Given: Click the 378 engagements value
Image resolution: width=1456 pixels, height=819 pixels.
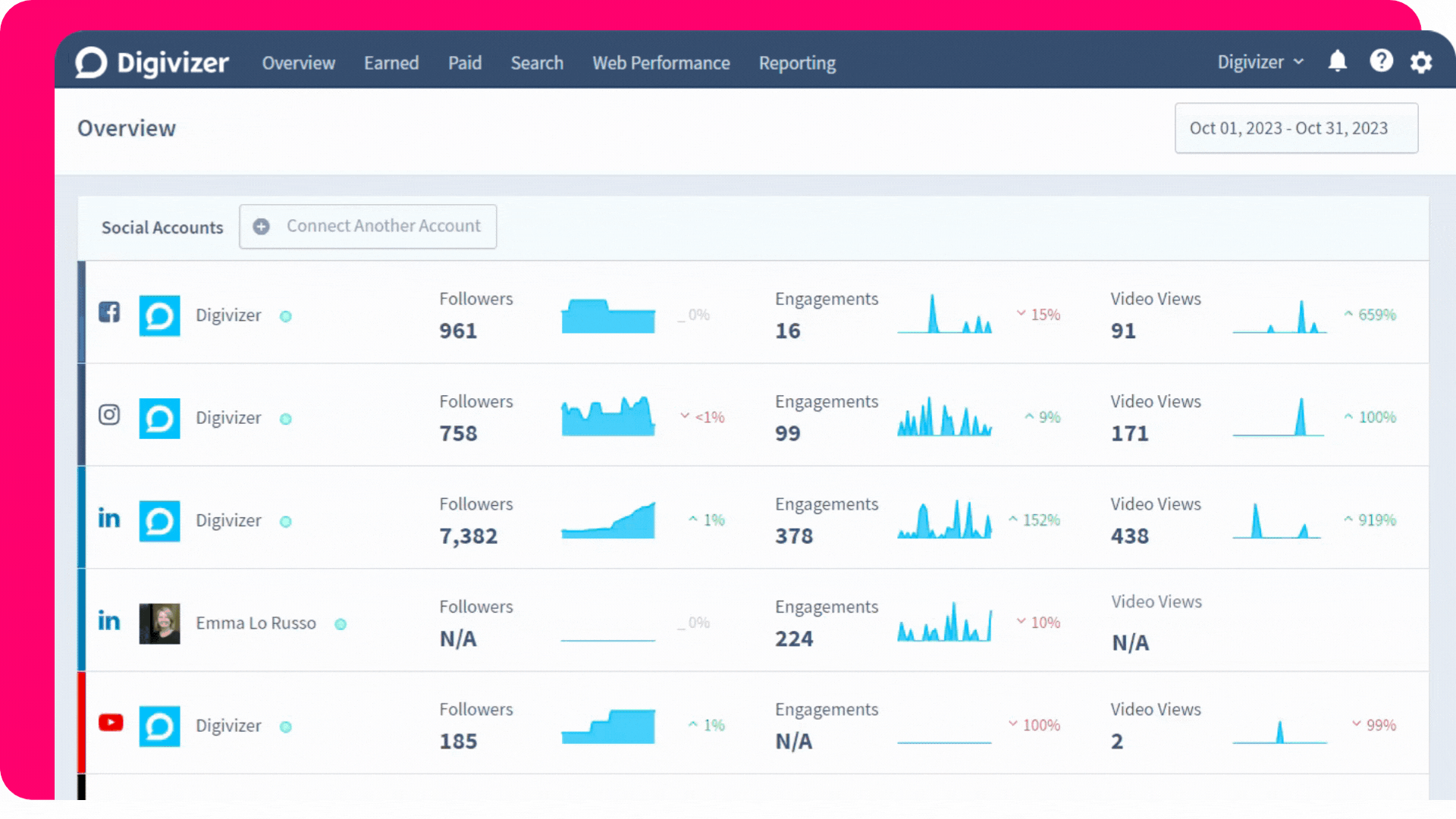Looking at the screenshot, I should (794, 536).
